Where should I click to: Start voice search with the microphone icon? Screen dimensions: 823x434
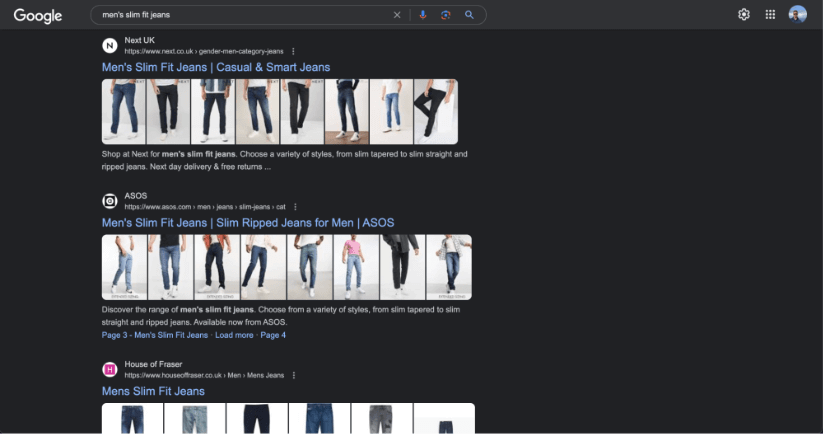click(x=423, y=15)
